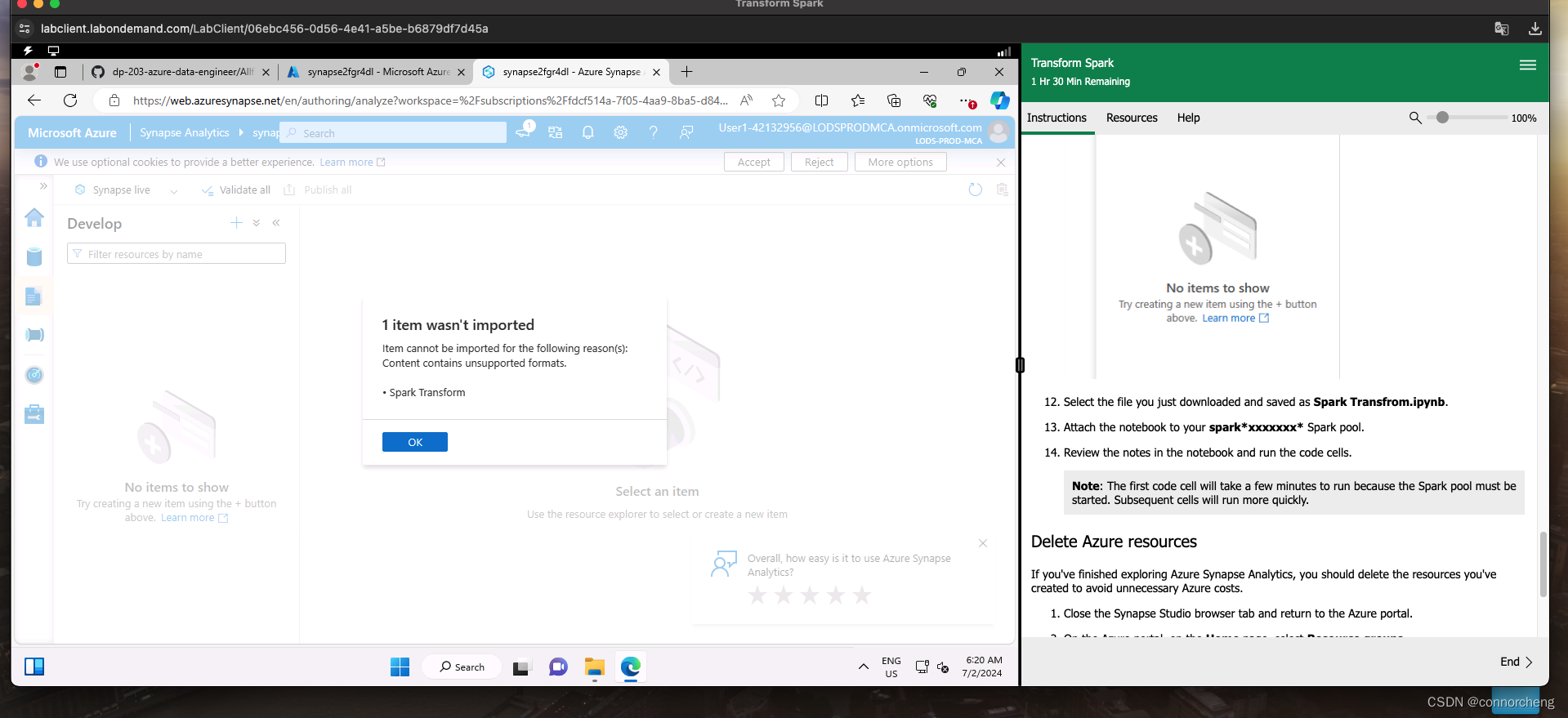Expand the Synapse left navigation chevrons

tap(43, 186)
